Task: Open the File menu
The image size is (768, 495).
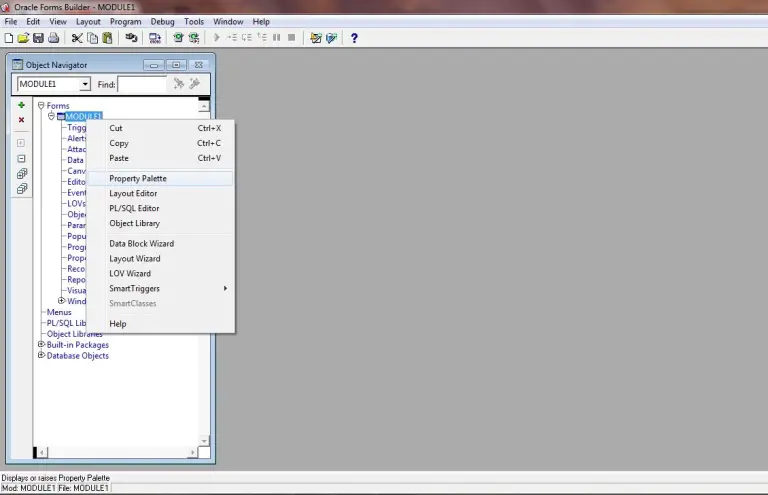Action: (x=11, y=22)
